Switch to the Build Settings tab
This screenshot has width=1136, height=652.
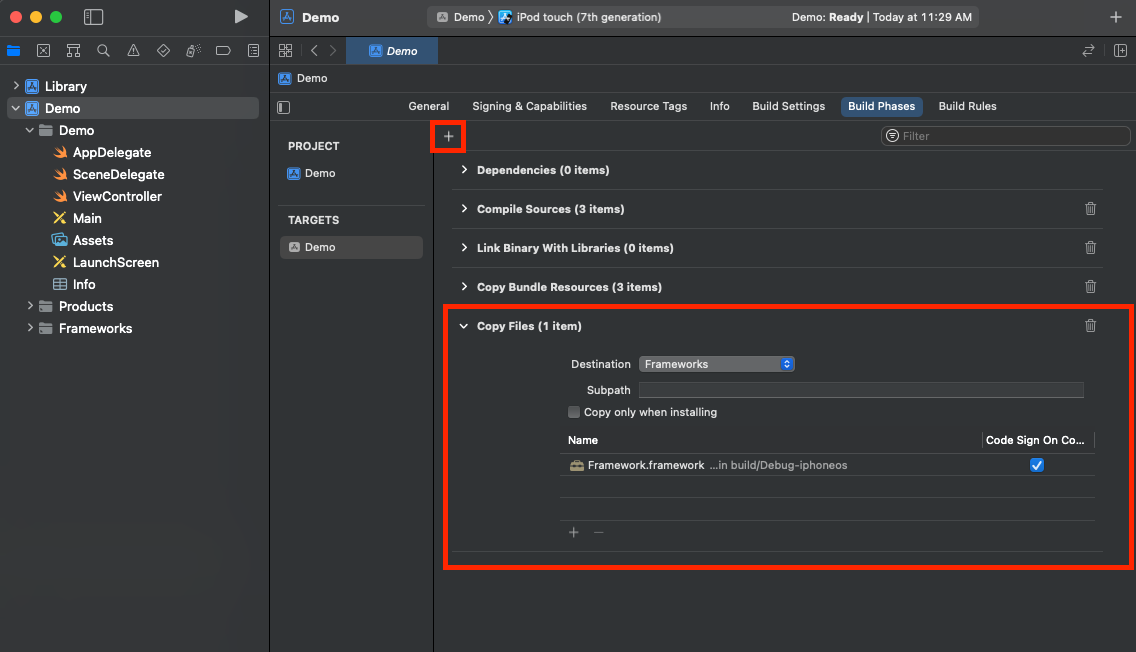click(788, 106)
